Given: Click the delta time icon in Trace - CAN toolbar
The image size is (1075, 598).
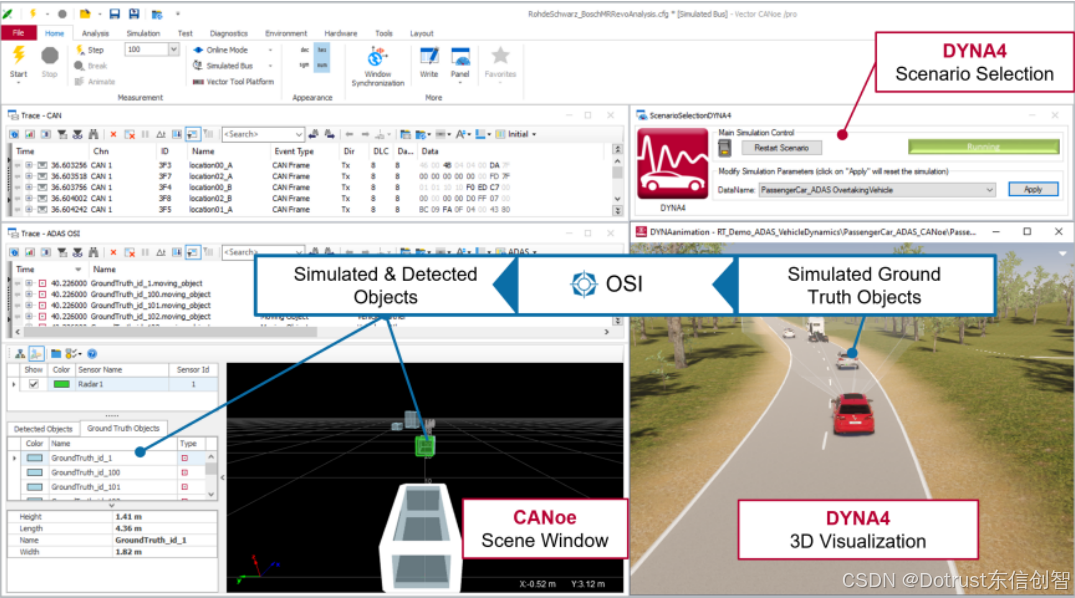Looking at the screenshot, I should tap(160, 134).
